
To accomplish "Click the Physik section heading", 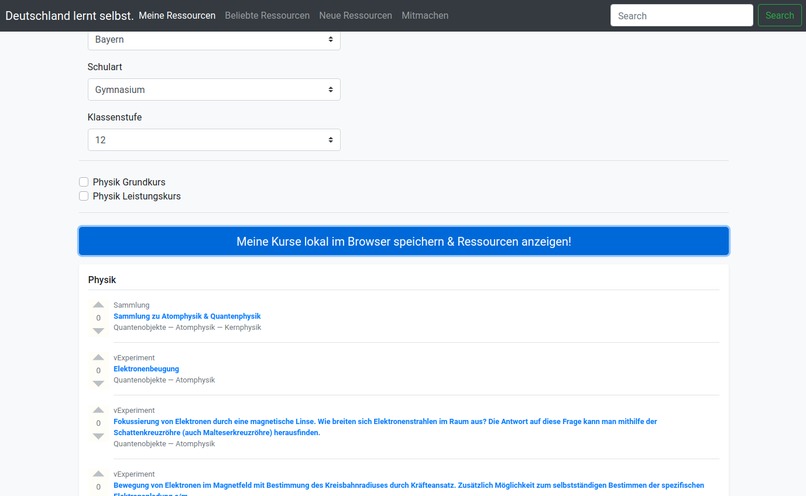I will 102,280.
